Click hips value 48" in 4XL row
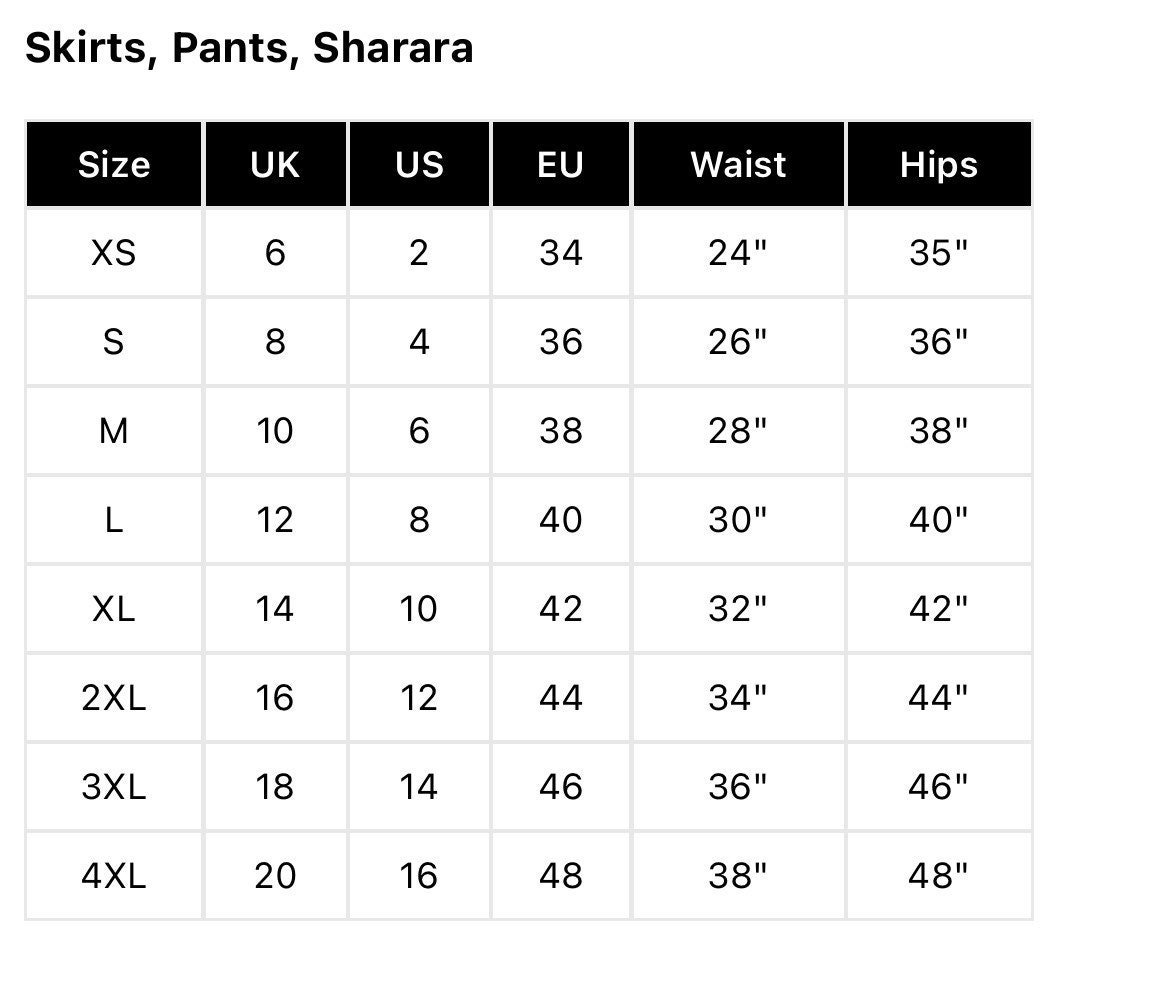 tap(939, 876)
